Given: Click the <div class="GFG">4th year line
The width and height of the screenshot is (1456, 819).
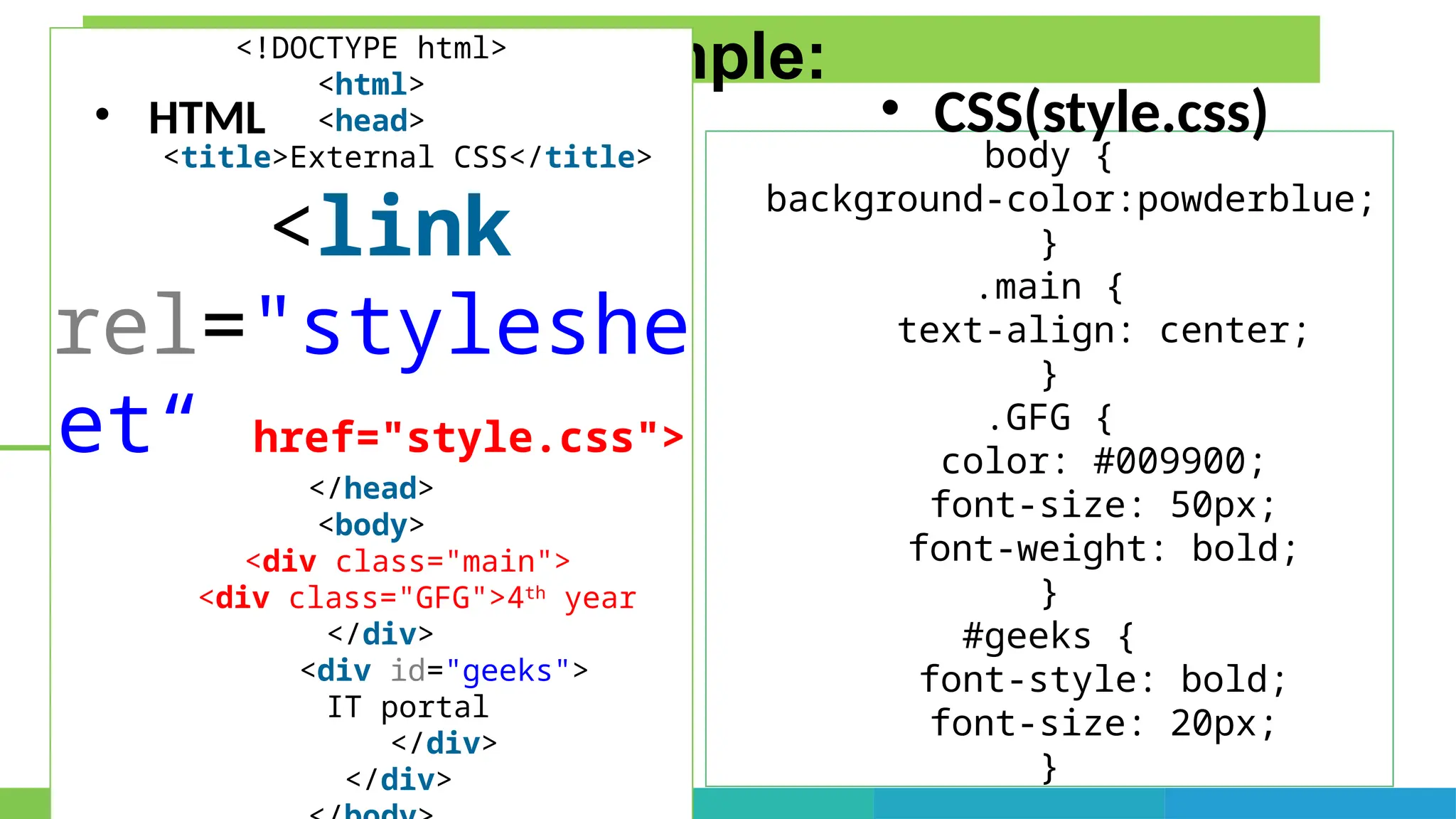Looking at the screenshot, I should [x=417, y=598].
